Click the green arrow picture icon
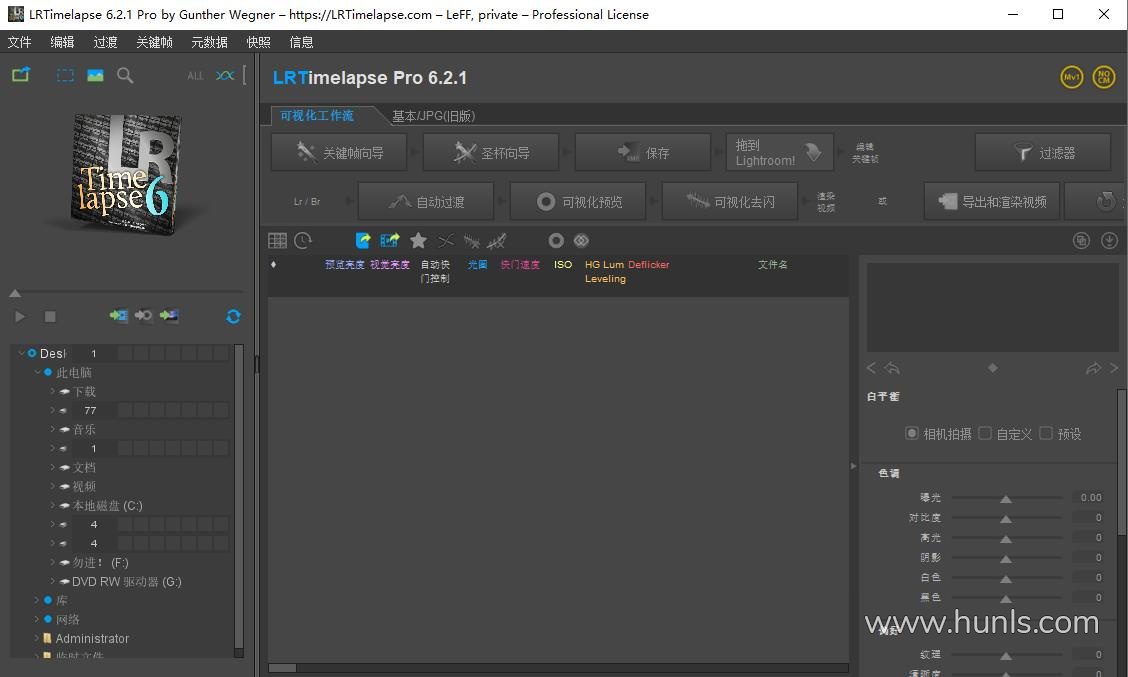The image size is (1128, 677). click(x=169, y=315)
